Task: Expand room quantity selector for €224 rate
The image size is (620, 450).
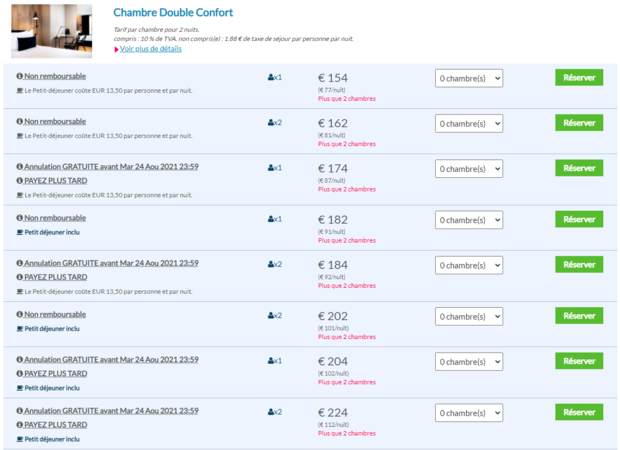Action: (x=469, y=413)
